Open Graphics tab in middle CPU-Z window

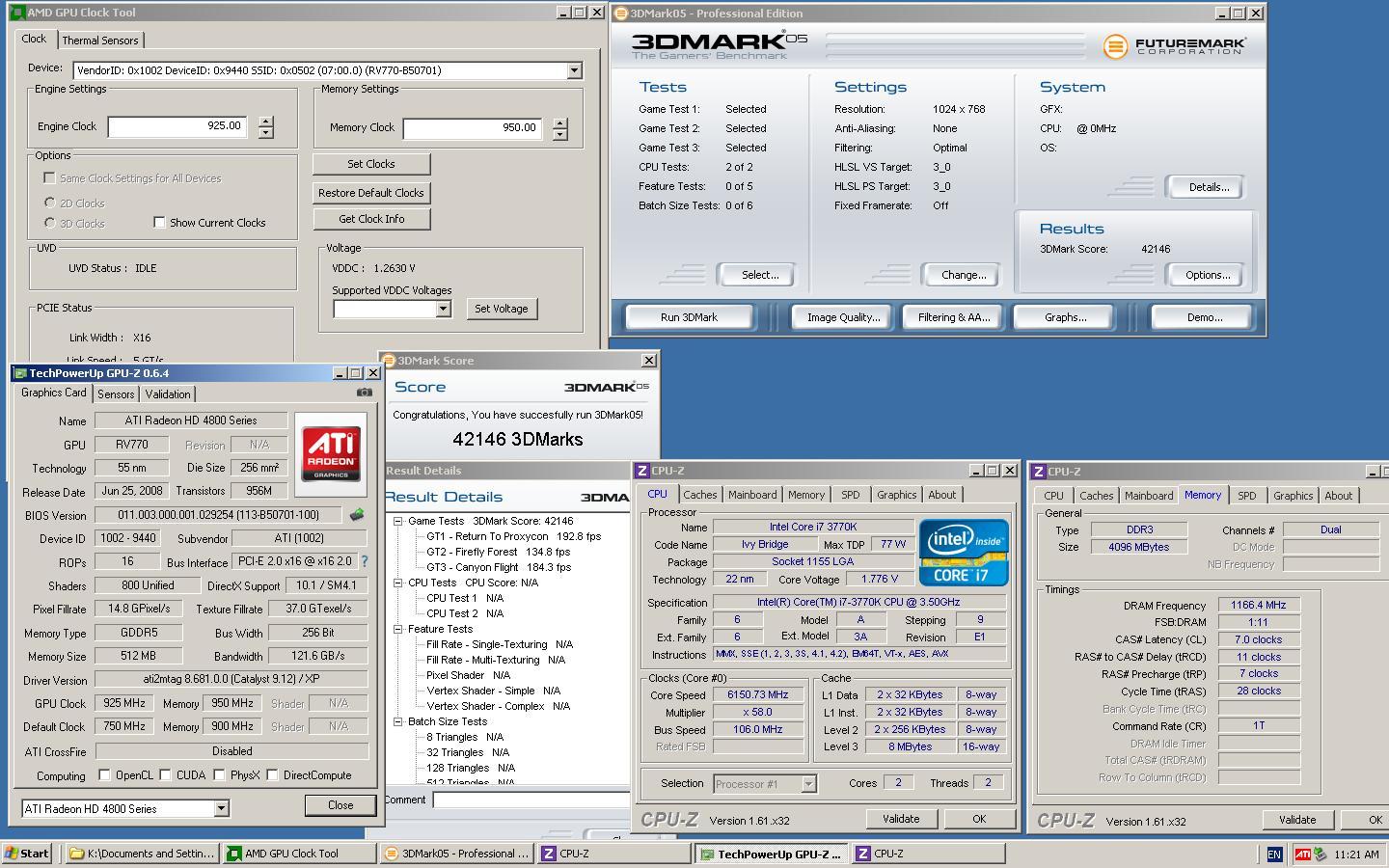[x=897, y=495]
